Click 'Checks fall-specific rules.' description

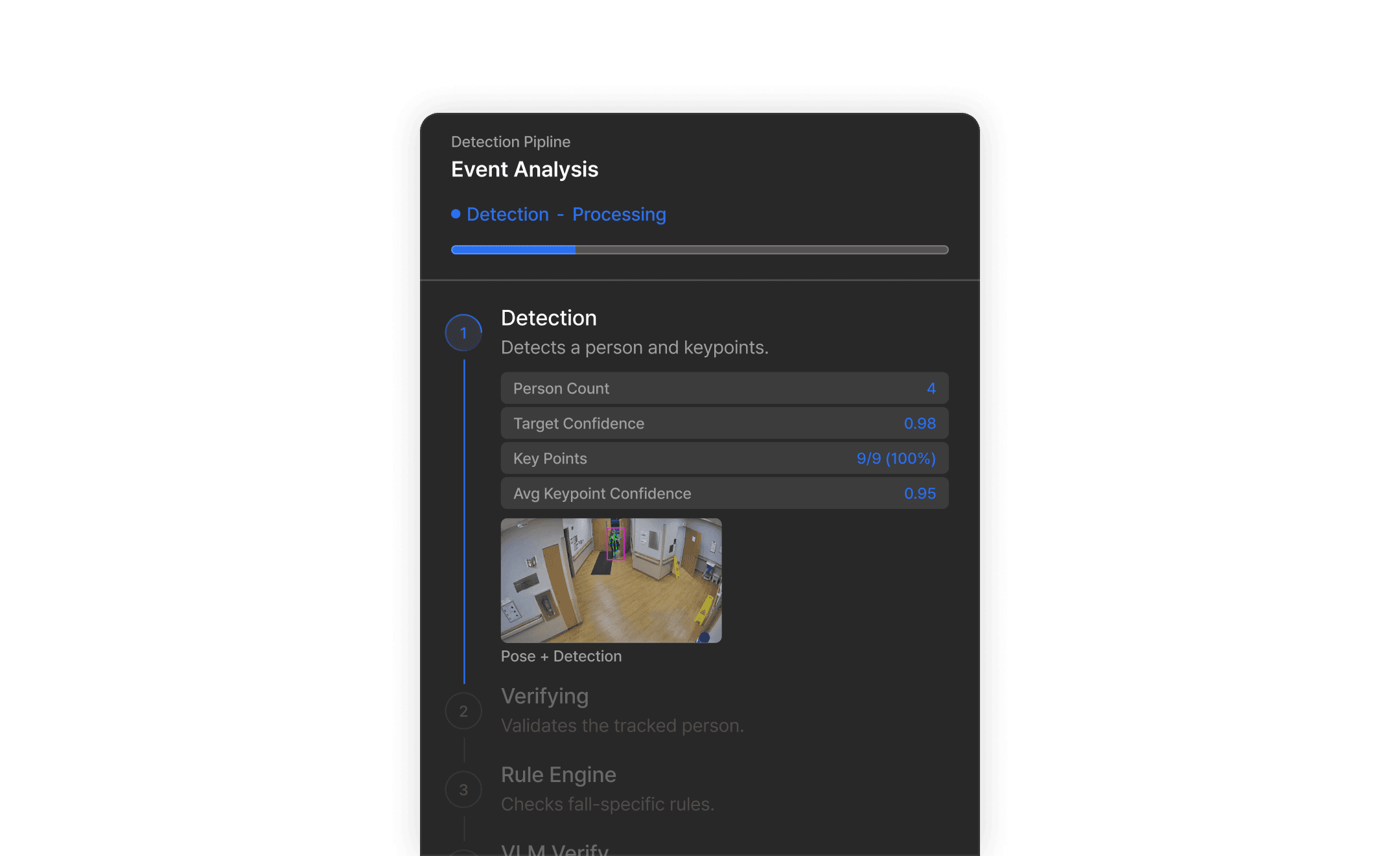(x=608, y=804)
